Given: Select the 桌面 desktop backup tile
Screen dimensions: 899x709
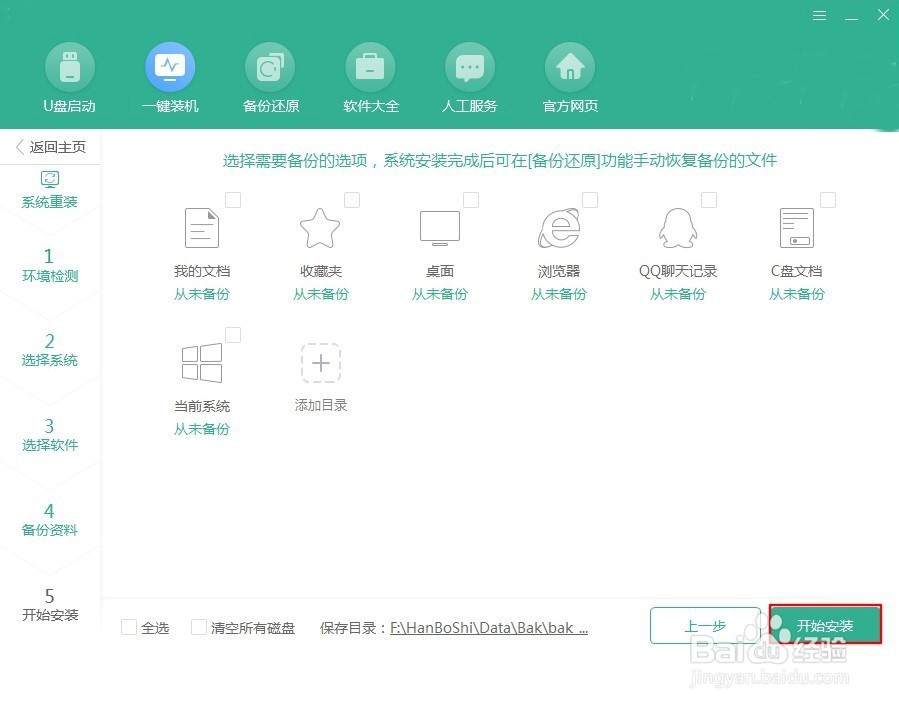Looking at the screenshot, I should coord(439,228).
